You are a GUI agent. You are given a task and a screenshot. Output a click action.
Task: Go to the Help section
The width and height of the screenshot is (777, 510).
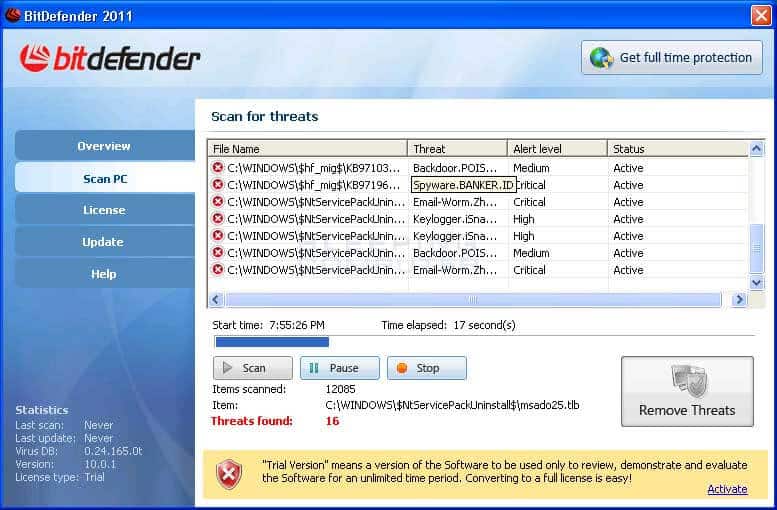click(x=104, y=274)
